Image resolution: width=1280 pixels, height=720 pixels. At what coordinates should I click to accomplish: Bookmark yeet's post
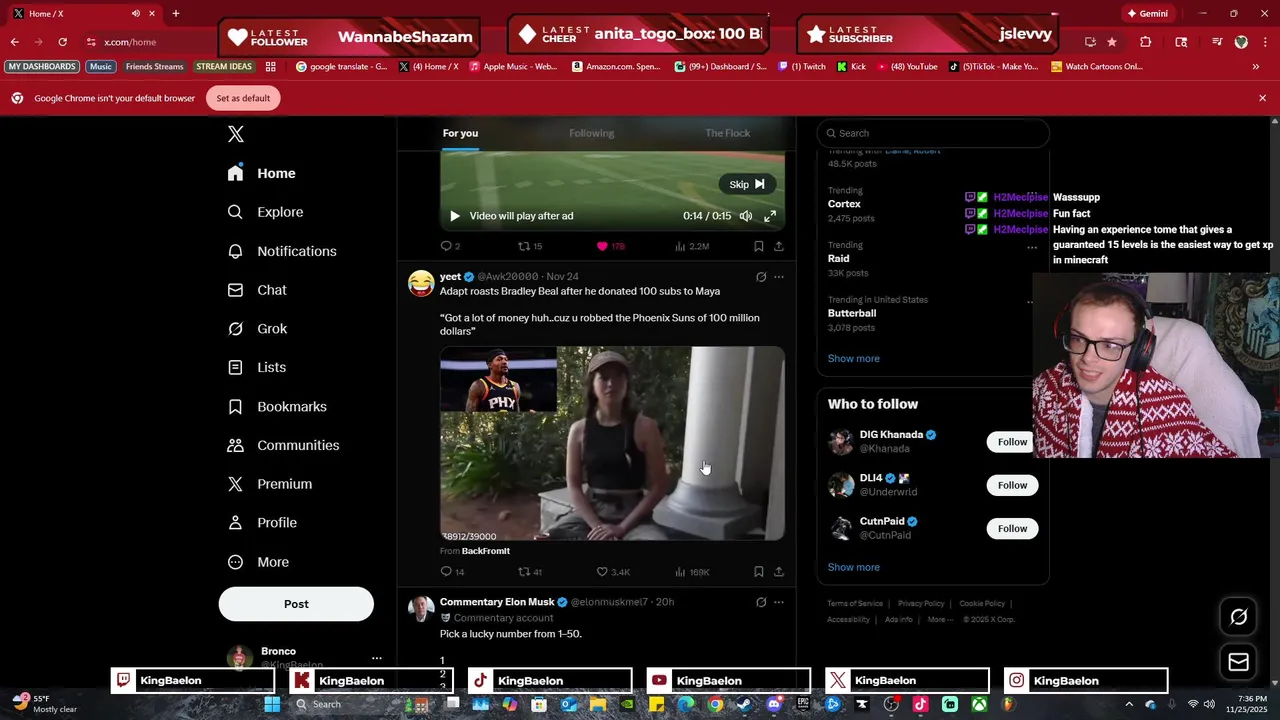(758, 572)
